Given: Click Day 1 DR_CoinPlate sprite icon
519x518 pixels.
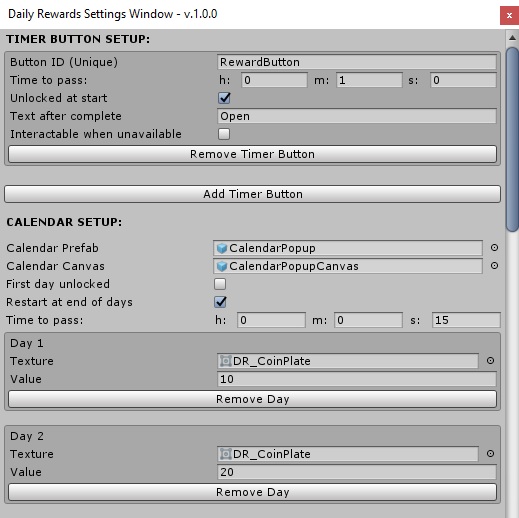Looking at the screenshot, I should click(x=226, y=361).
